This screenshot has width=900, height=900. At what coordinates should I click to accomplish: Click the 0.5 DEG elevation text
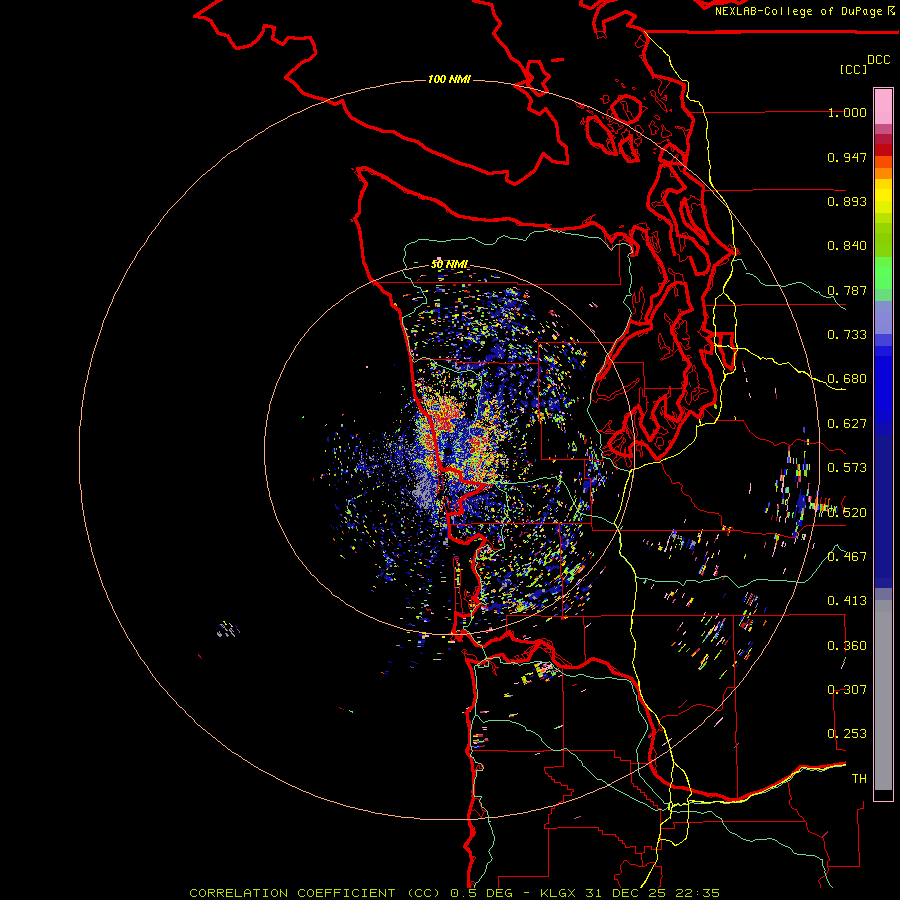click(x=481, y=893)
